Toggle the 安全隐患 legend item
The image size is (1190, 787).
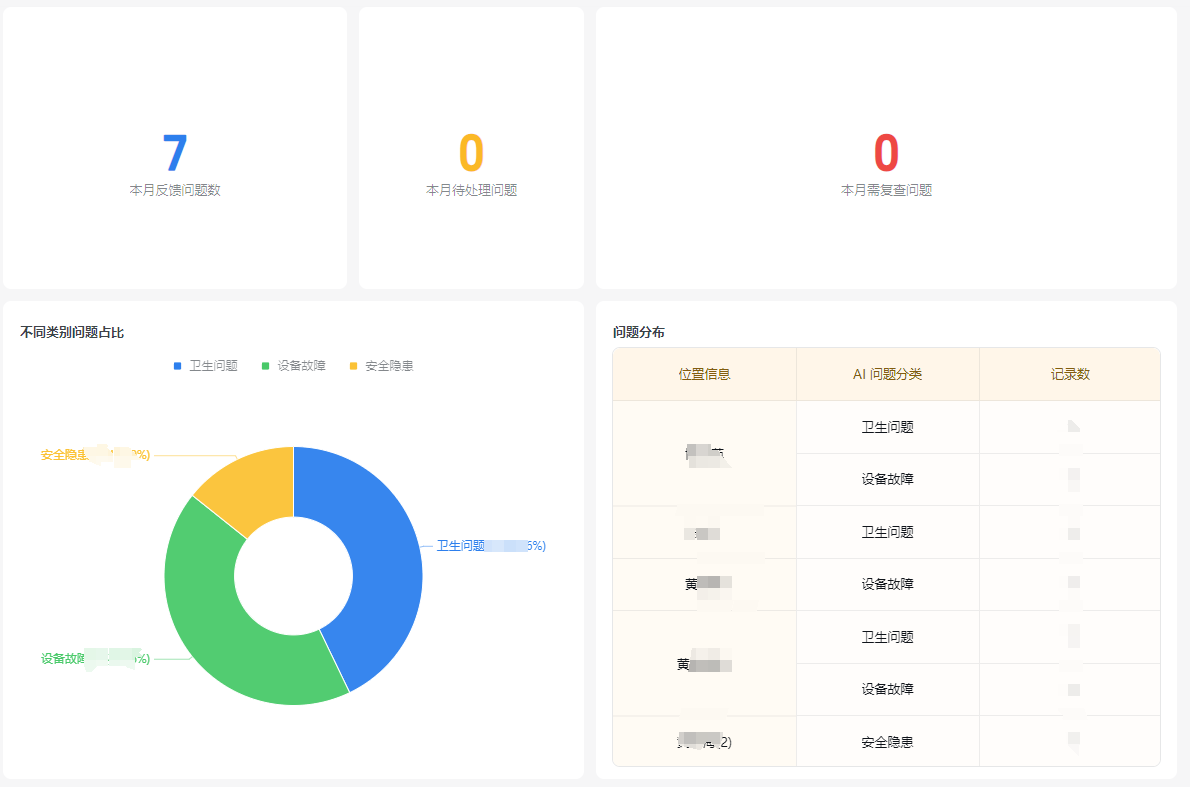click(382, 366)
